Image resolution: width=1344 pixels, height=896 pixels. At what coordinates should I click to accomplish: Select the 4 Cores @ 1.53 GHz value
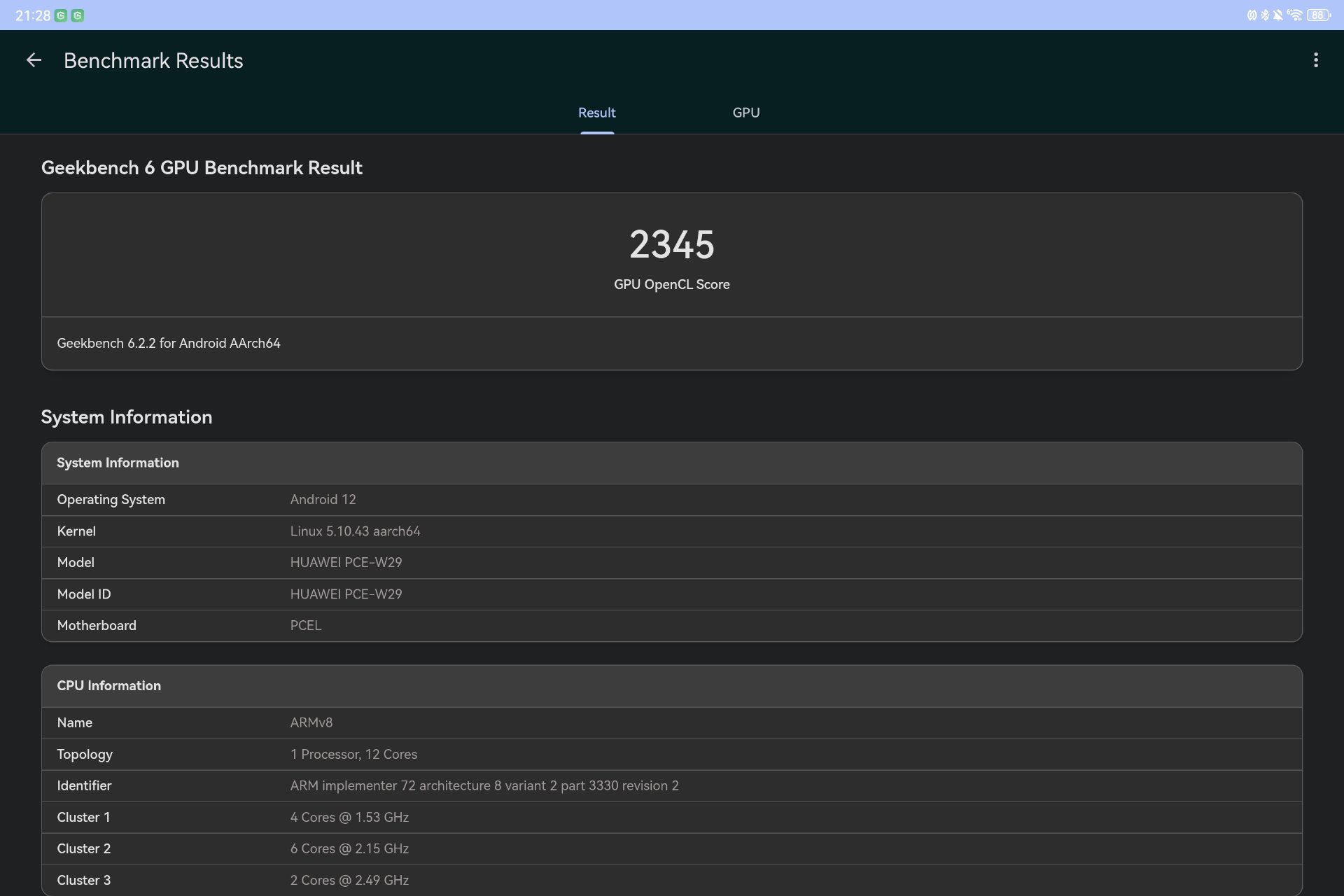click(349, 818)
